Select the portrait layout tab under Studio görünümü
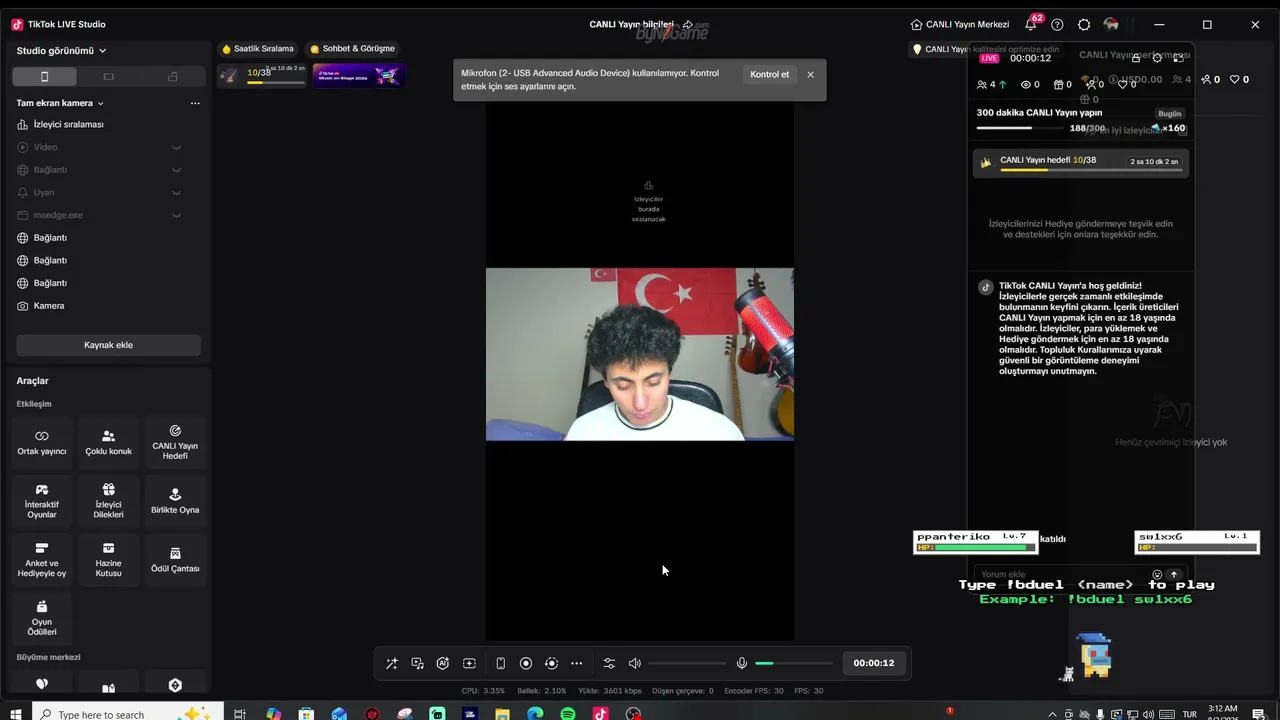 coord(44,77)
